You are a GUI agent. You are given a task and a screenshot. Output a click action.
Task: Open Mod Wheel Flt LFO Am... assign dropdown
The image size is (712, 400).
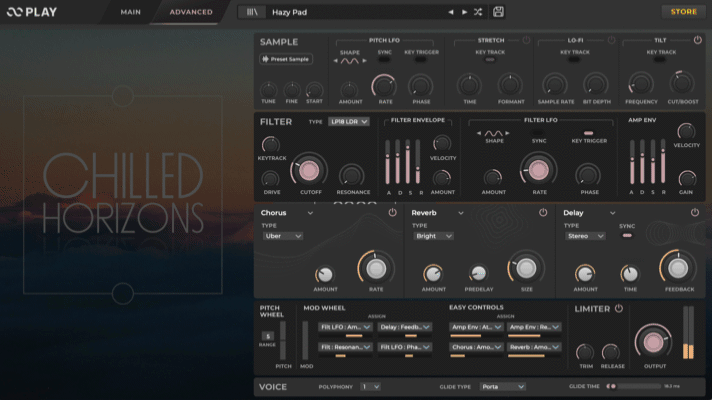[345, 327]
